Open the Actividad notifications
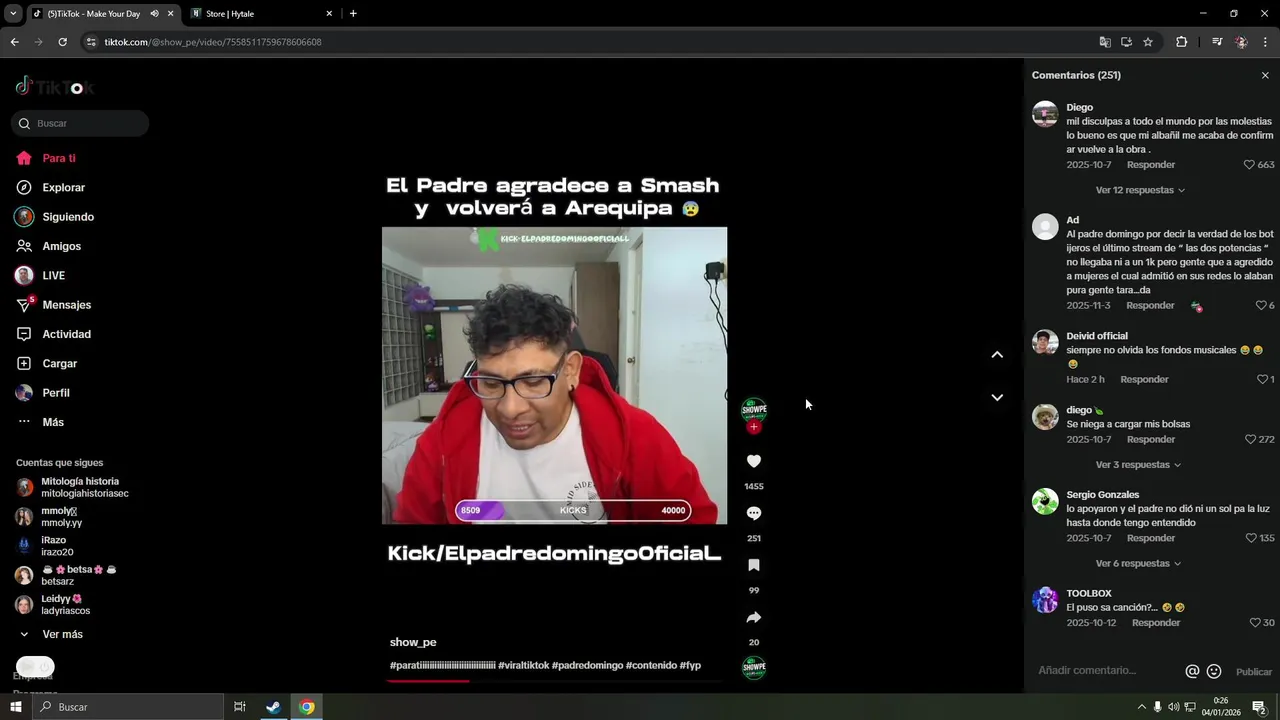Viewport: 1280px width, 720px height. 53,334
